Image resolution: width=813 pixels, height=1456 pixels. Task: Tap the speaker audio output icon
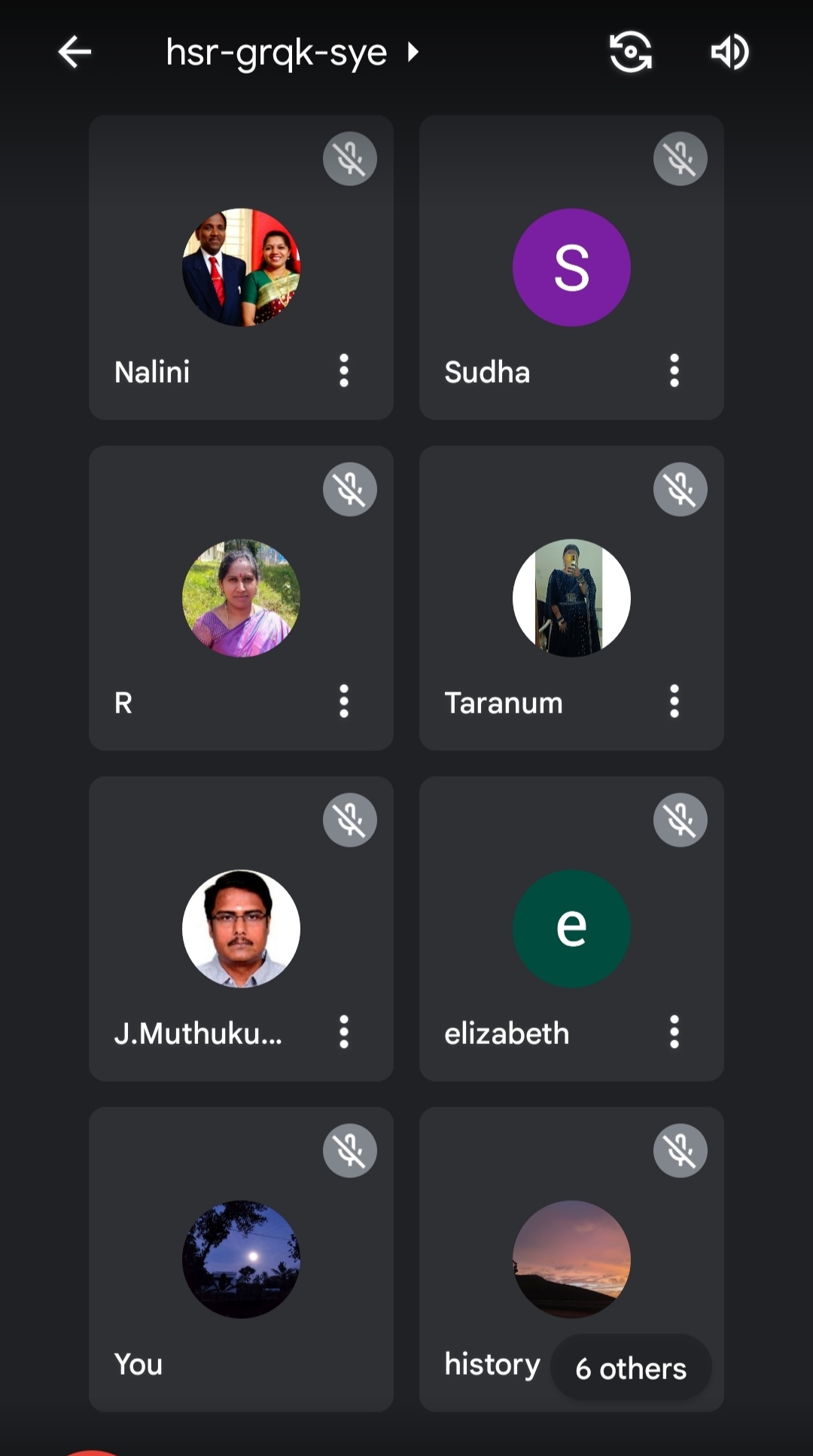point(729,52)
